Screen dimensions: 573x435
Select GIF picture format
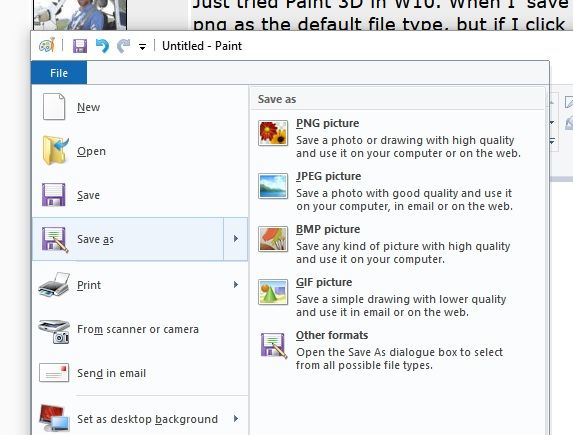tap(398, 297)
